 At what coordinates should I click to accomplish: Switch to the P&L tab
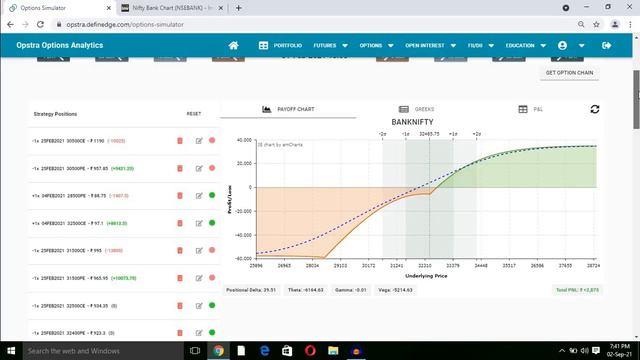pyautogui.click(x=531, y=109)
